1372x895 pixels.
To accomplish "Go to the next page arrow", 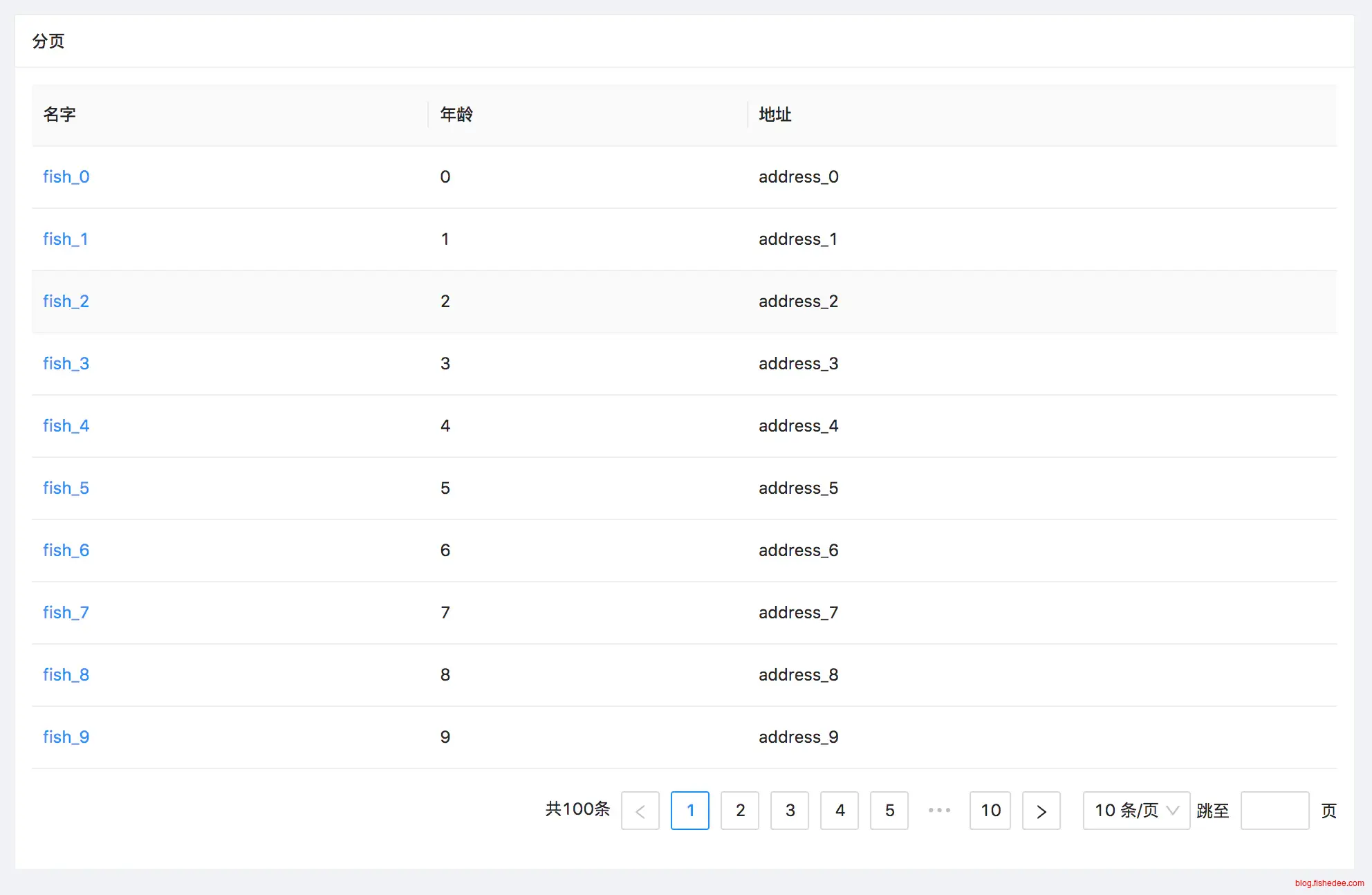I will coord(1041,811).
